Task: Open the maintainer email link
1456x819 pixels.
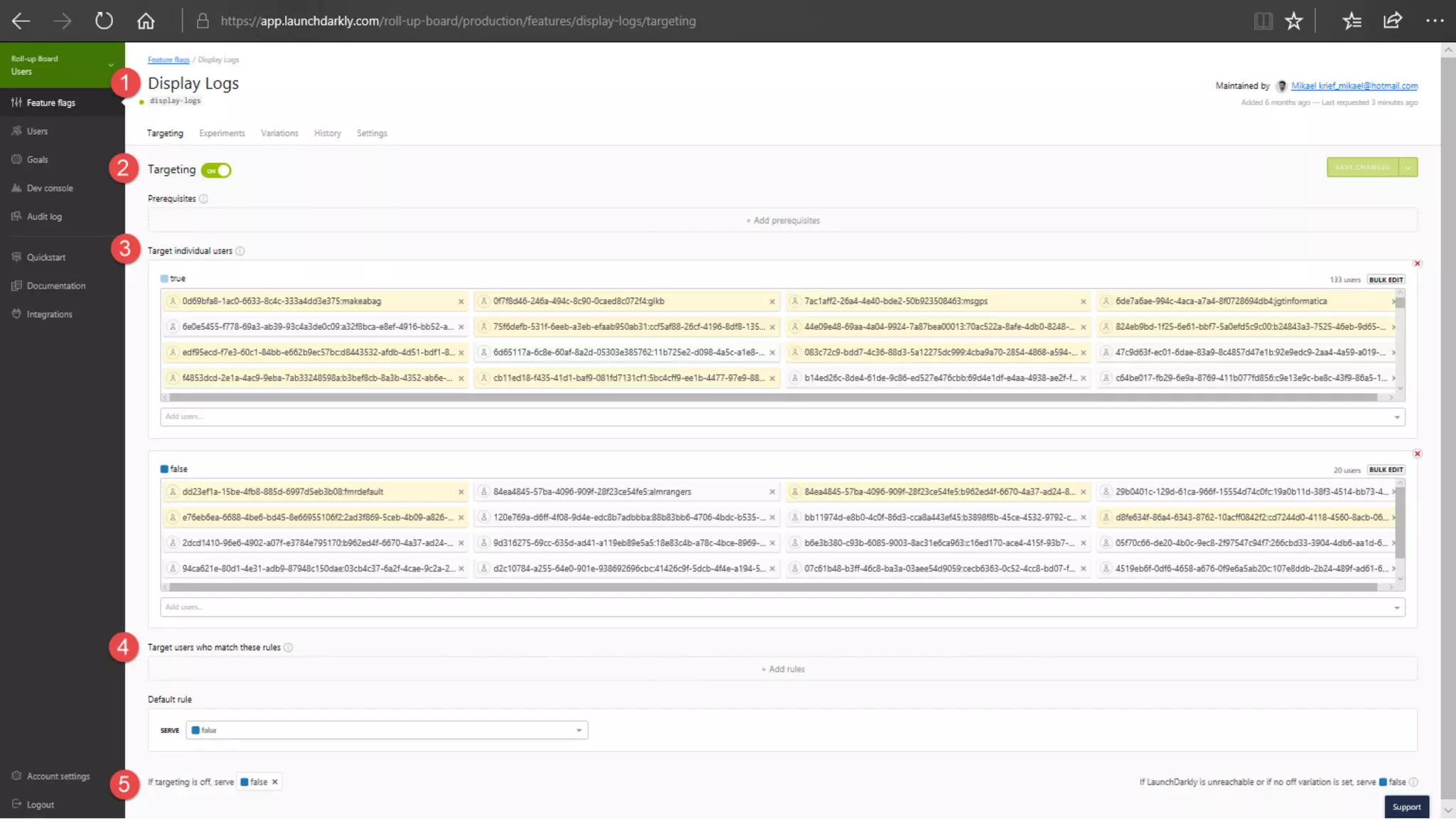Action: coord(1354,86)
